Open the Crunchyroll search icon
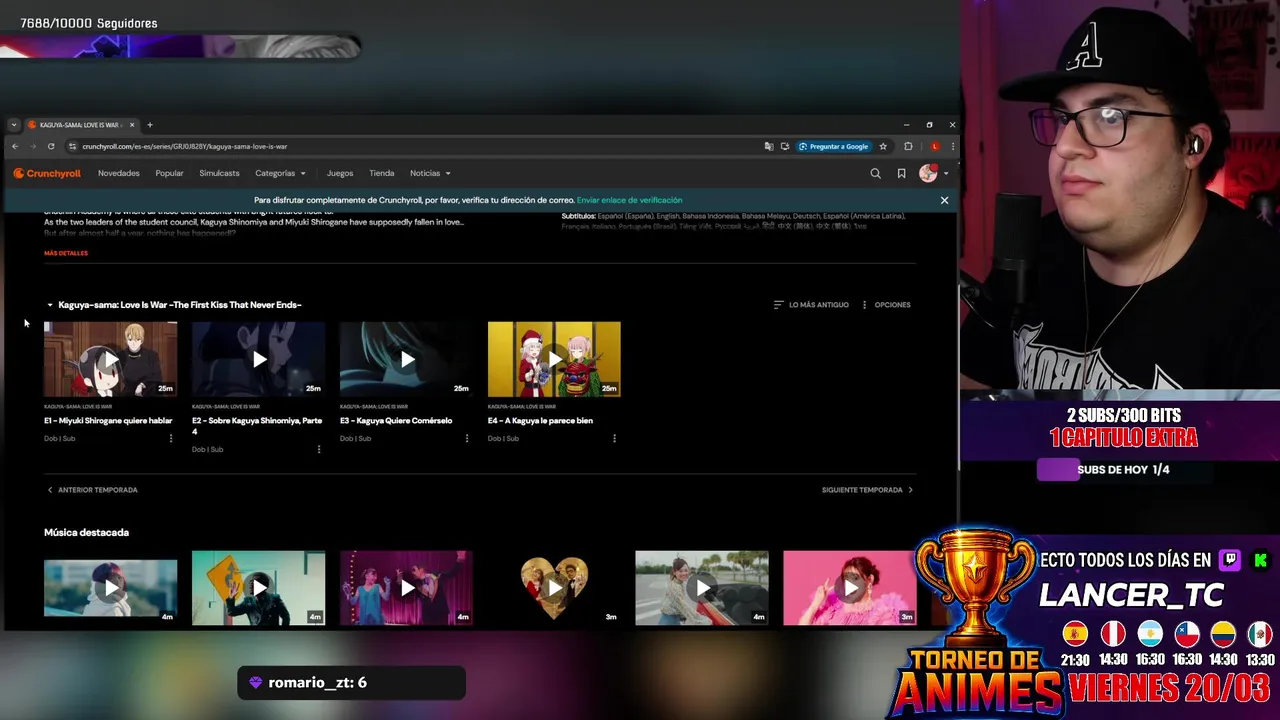 [x=875, y=173]
